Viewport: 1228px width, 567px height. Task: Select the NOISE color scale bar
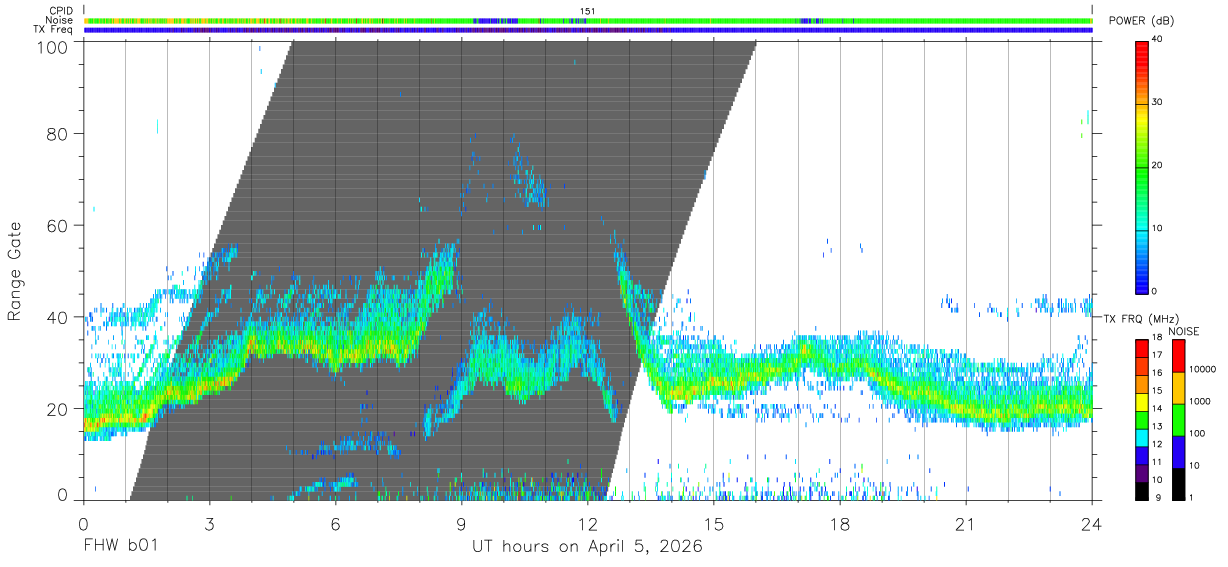click(1177, 419)
